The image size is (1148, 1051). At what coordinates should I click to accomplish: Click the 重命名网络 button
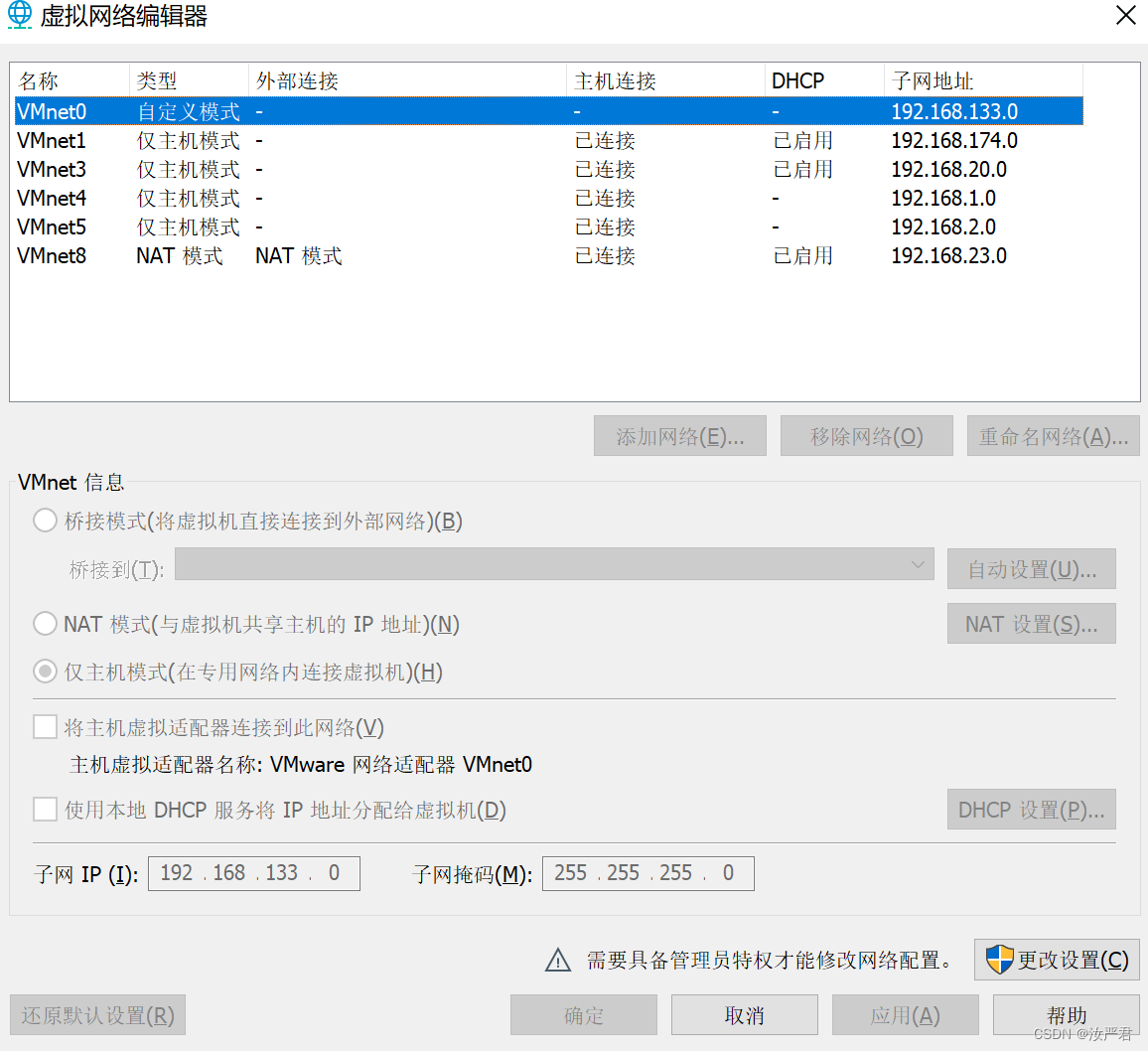point(1053,435)
